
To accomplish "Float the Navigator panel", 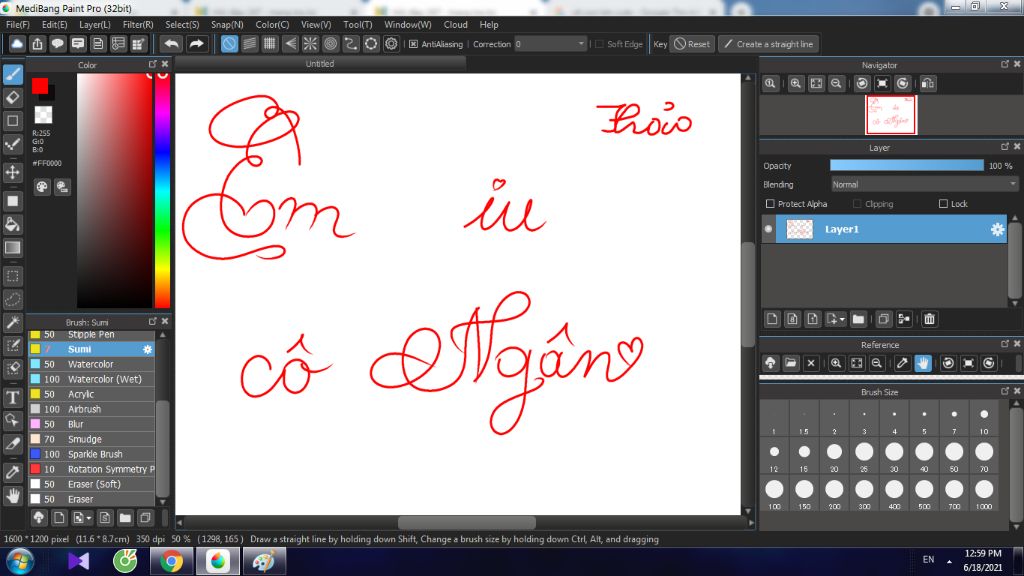I will pyautogui.click(x=1005, y=64).
